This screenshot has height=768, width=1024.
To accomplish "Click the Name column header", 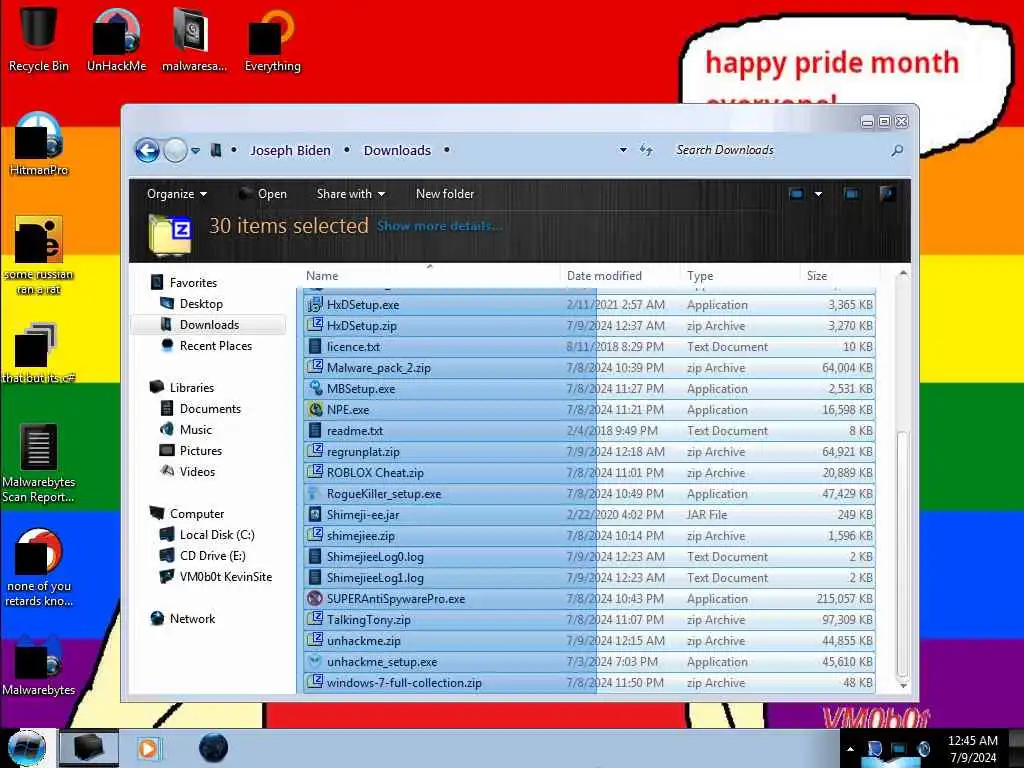I will pyautogui.click(x=431, y=276).
